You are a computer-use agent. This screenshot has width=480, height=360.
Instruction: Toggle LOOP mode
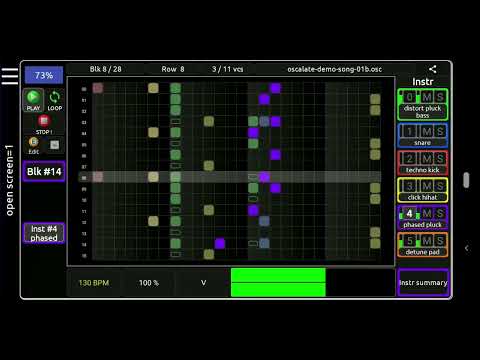click(x=54, y=100)
